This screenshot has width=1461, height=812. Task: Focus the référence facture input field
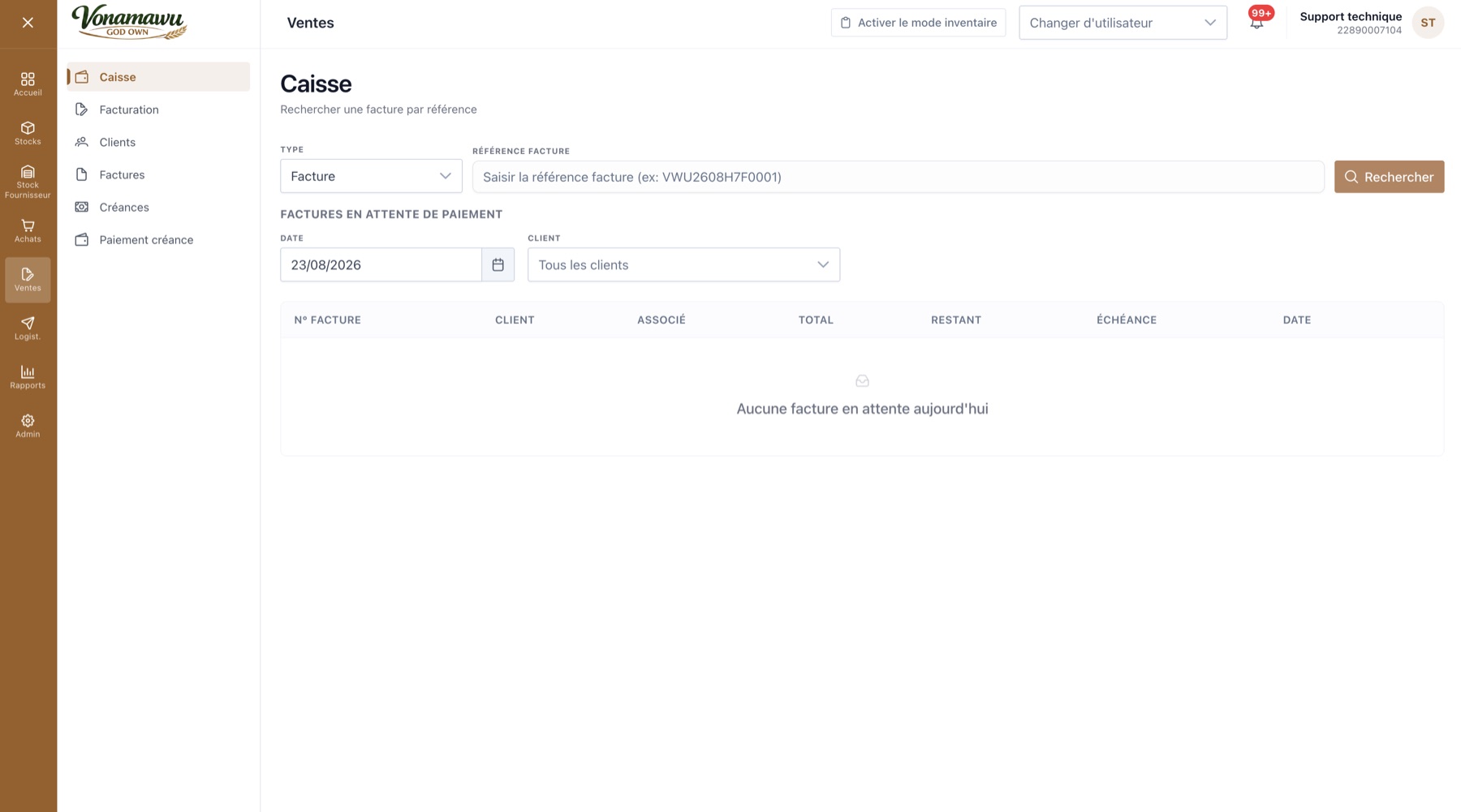tap(898, 177)
